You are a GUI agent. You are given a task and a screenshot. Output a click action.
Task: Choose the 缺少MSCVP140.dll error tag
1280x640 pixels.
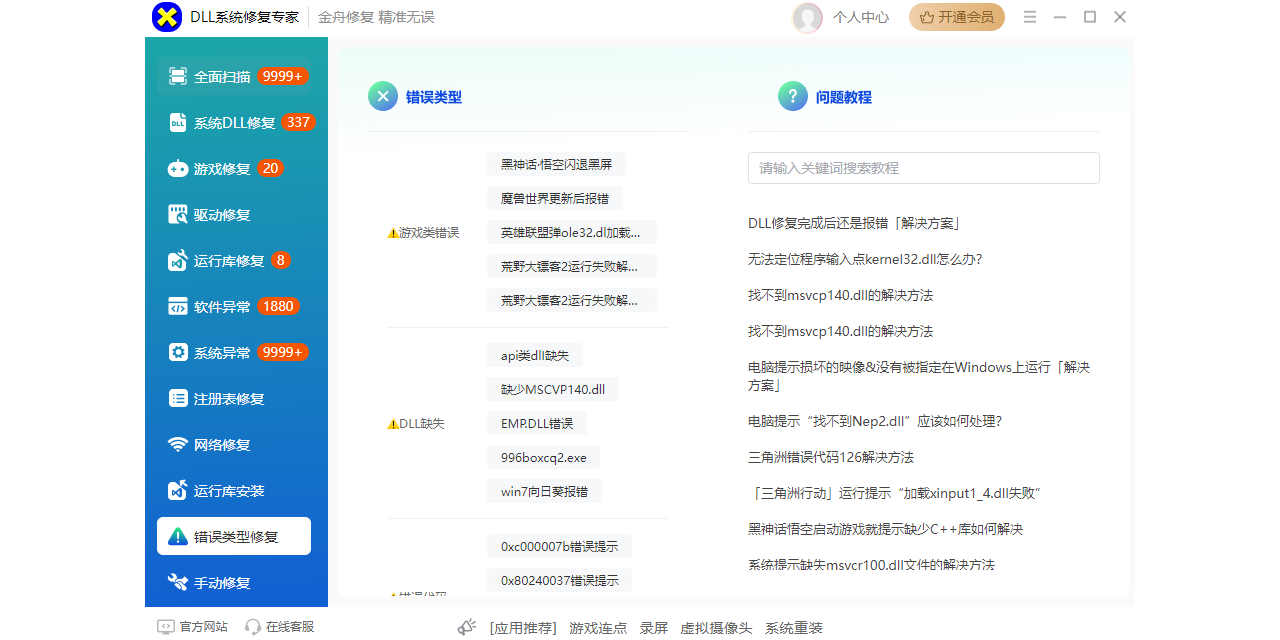pos(552,389)
